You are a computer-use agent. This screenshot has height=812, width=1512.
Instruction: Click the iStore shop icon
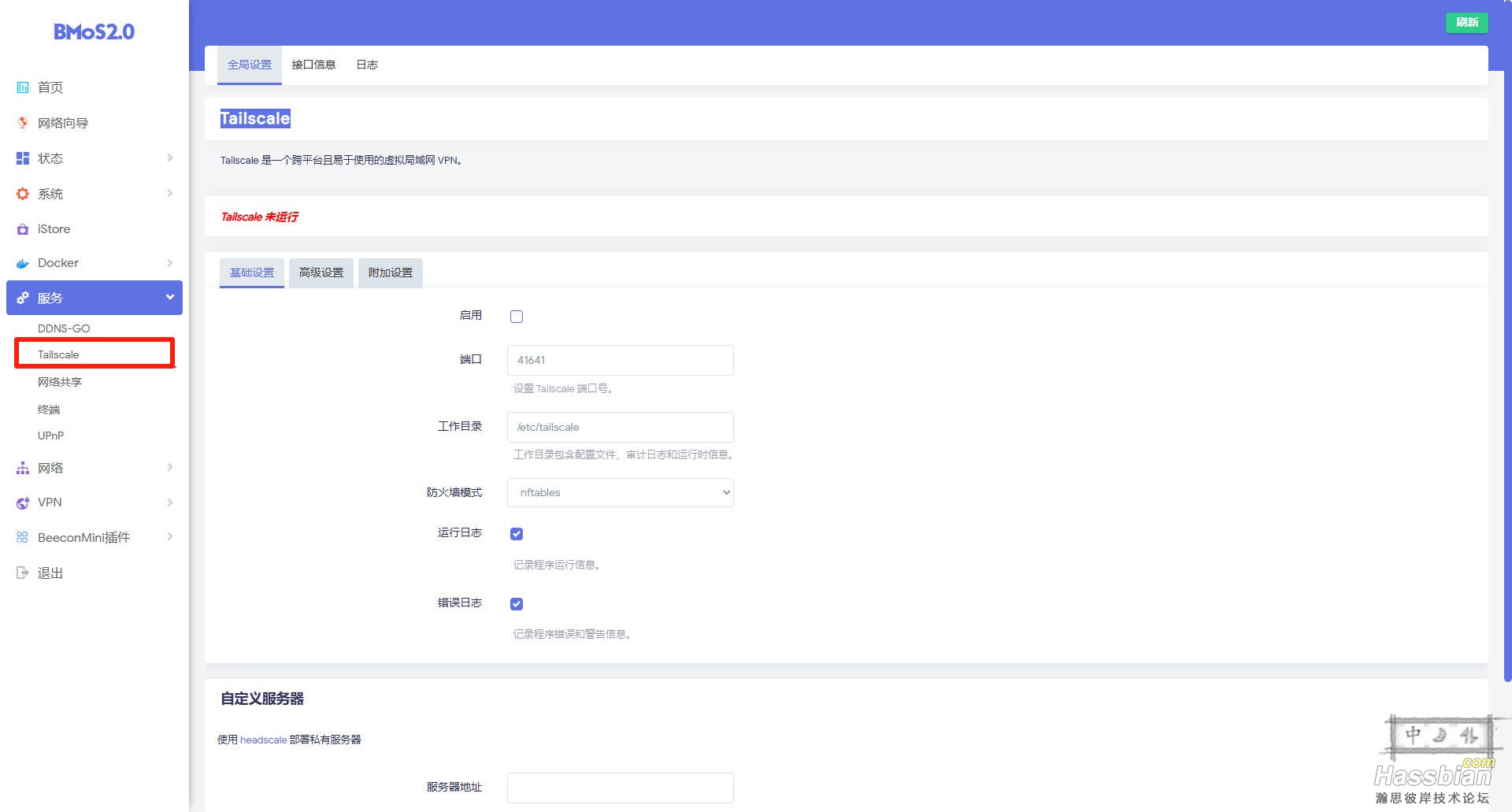23,229
